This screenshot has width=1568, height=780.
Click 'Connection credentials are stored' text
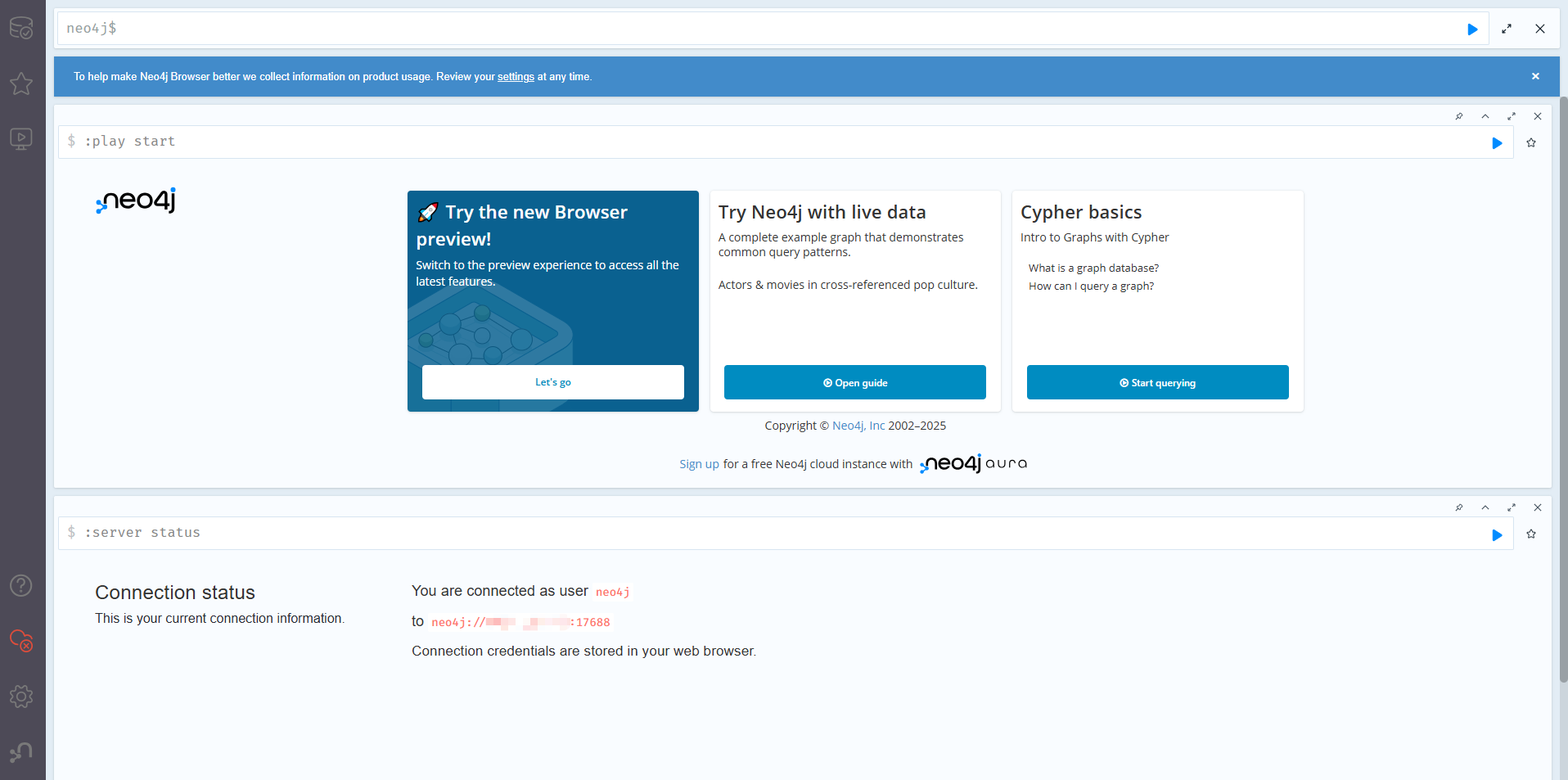(583, 651)
